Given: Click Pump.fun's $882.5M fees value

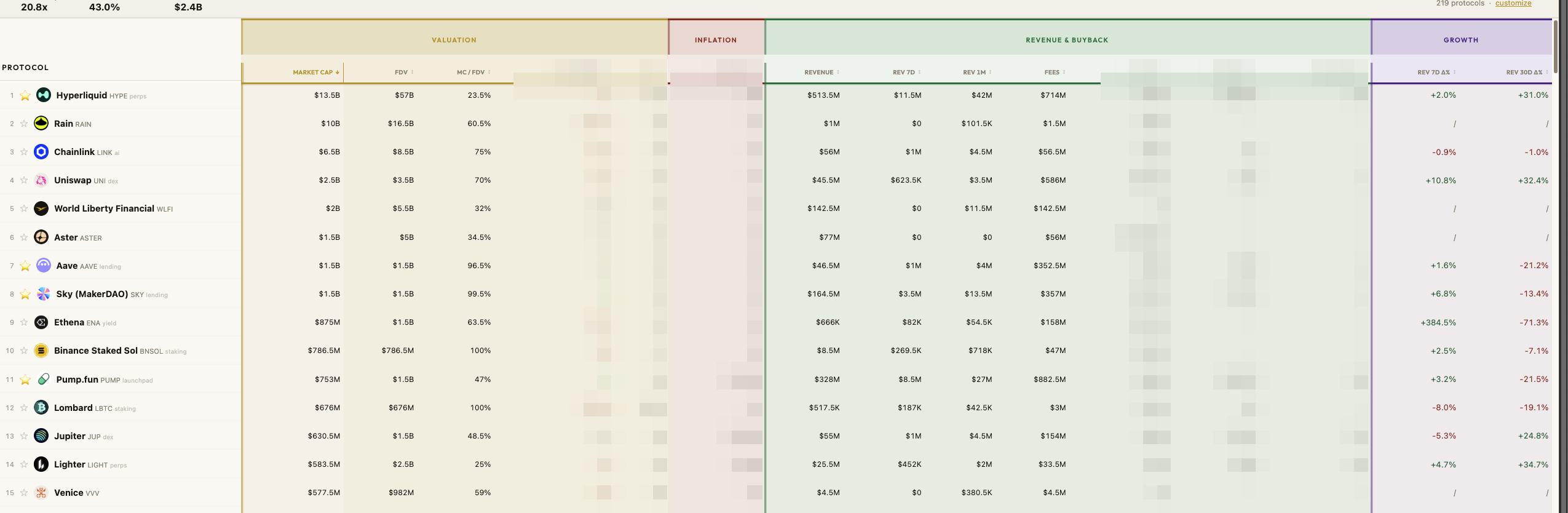Looking at the screenshot, I should (x=1050, y=380).
